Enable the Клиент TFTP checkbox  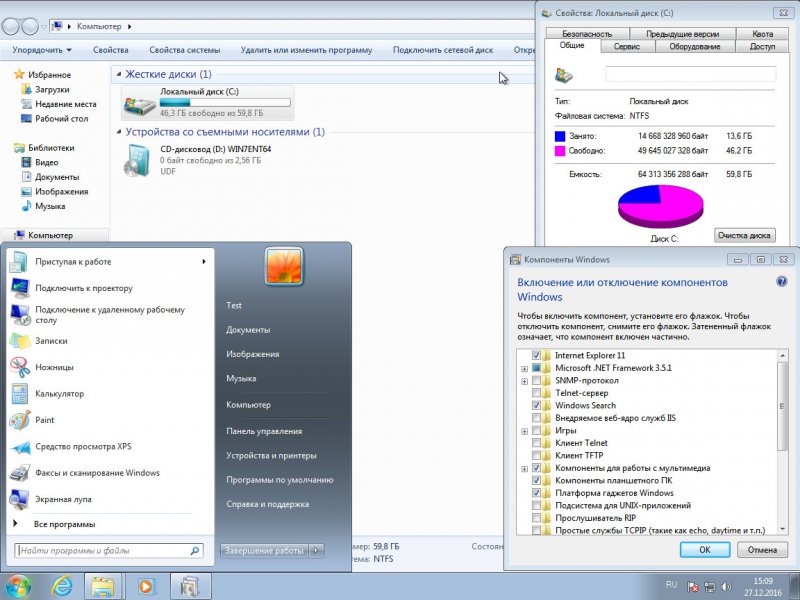point(536,456)
